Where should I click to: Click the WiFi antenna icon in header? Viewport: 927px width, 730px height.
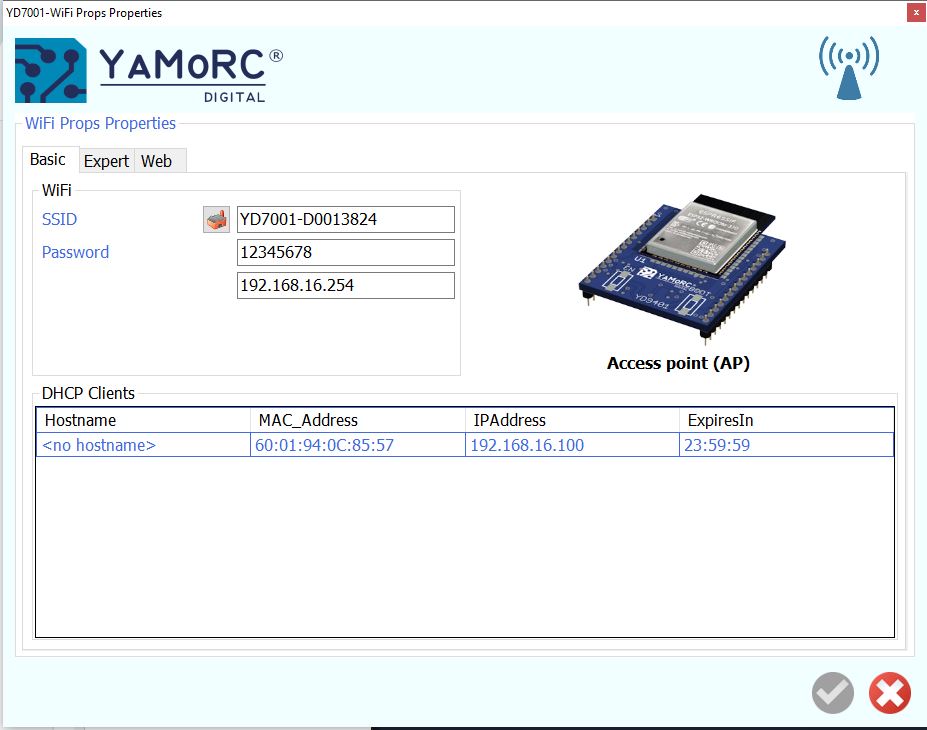pyautogui.click(x=848, y=68)
